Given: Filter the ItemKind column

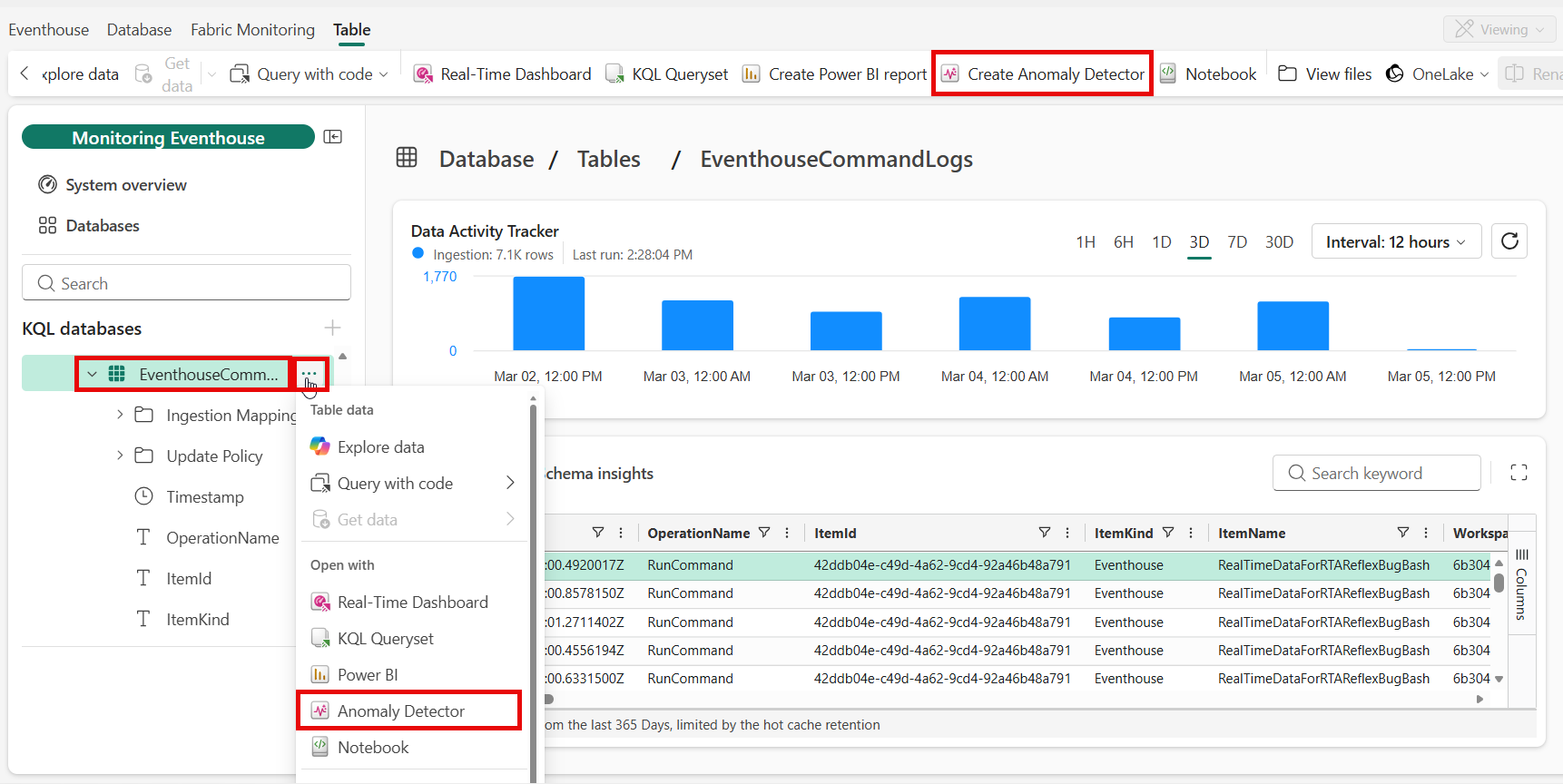Looking at the screenshot, I should click(1168, 533).
